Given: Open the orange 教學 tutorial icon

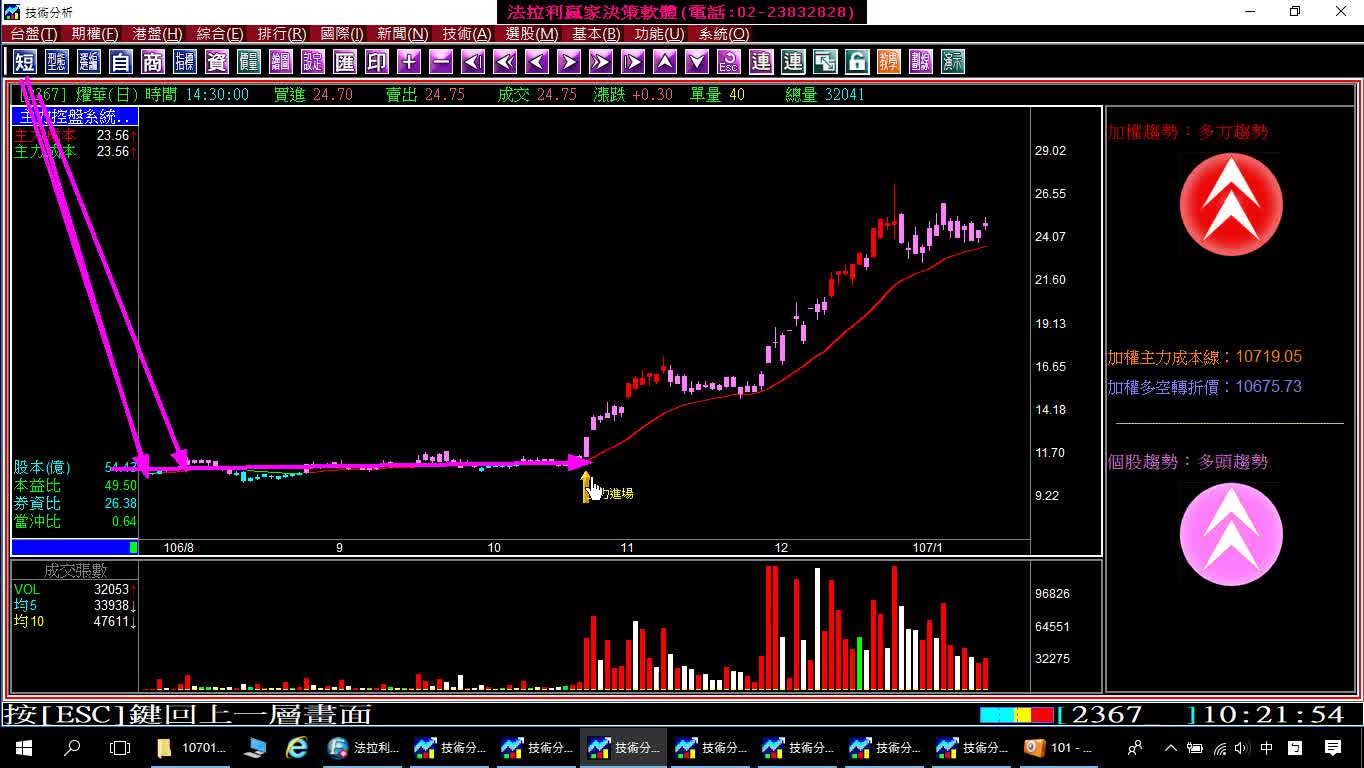Looking at the screenshot, I should (889, 62).
